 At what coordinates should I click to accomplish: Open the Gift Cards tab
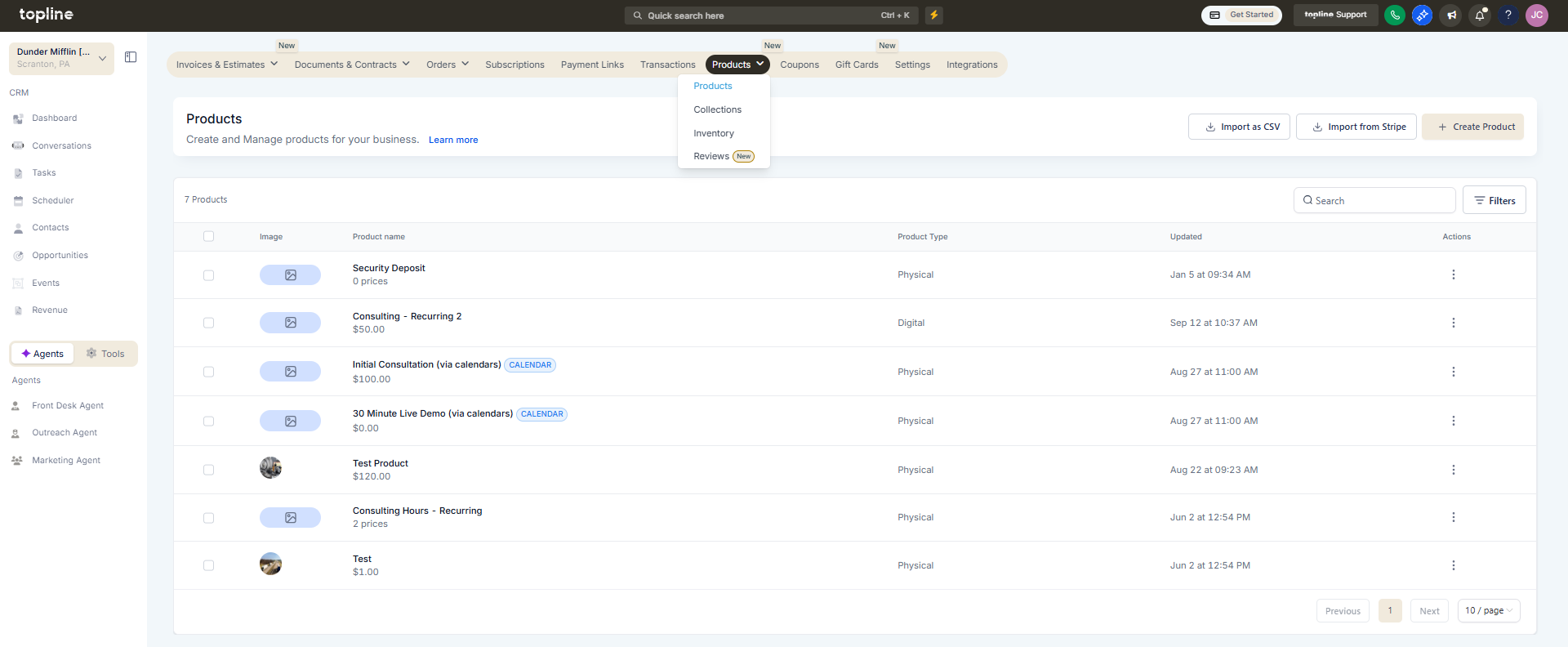tap(857, 65)
